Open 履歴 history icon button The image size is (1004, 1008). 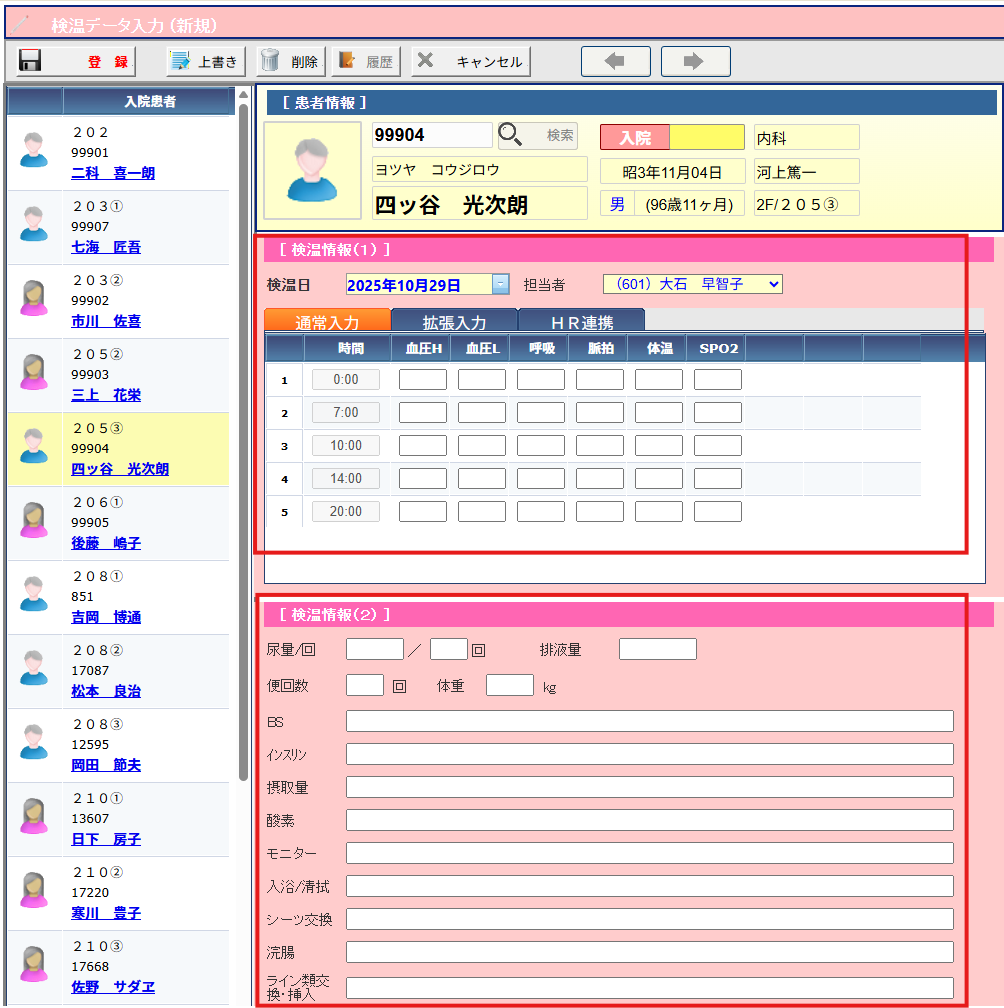[x=347, y=61]
